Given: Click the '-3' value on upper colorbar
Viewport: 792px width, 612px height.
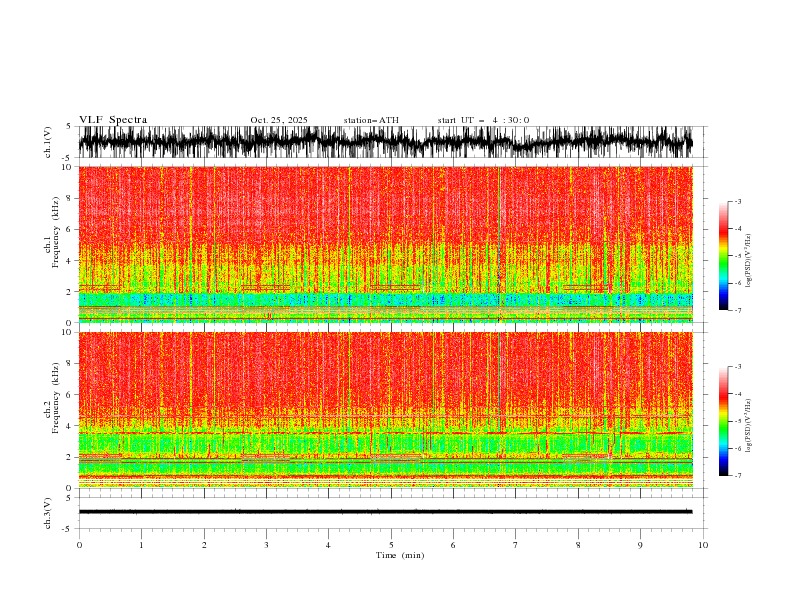Looking at the screenshot, I should tap(737, 201).
